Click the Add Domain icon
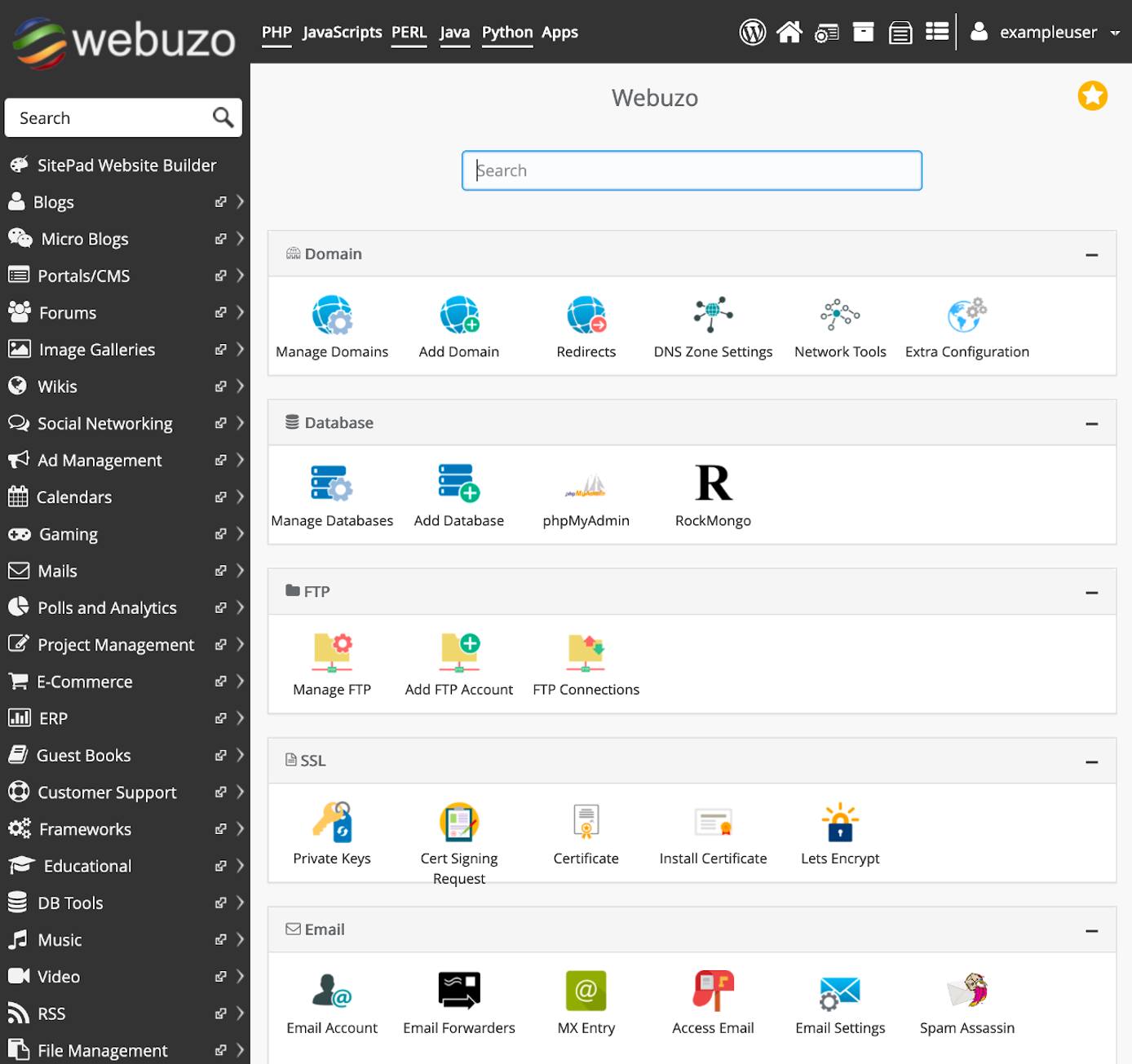Image resolution: width=1132 pixels, height=1064 pixels. tap(458, 326)
